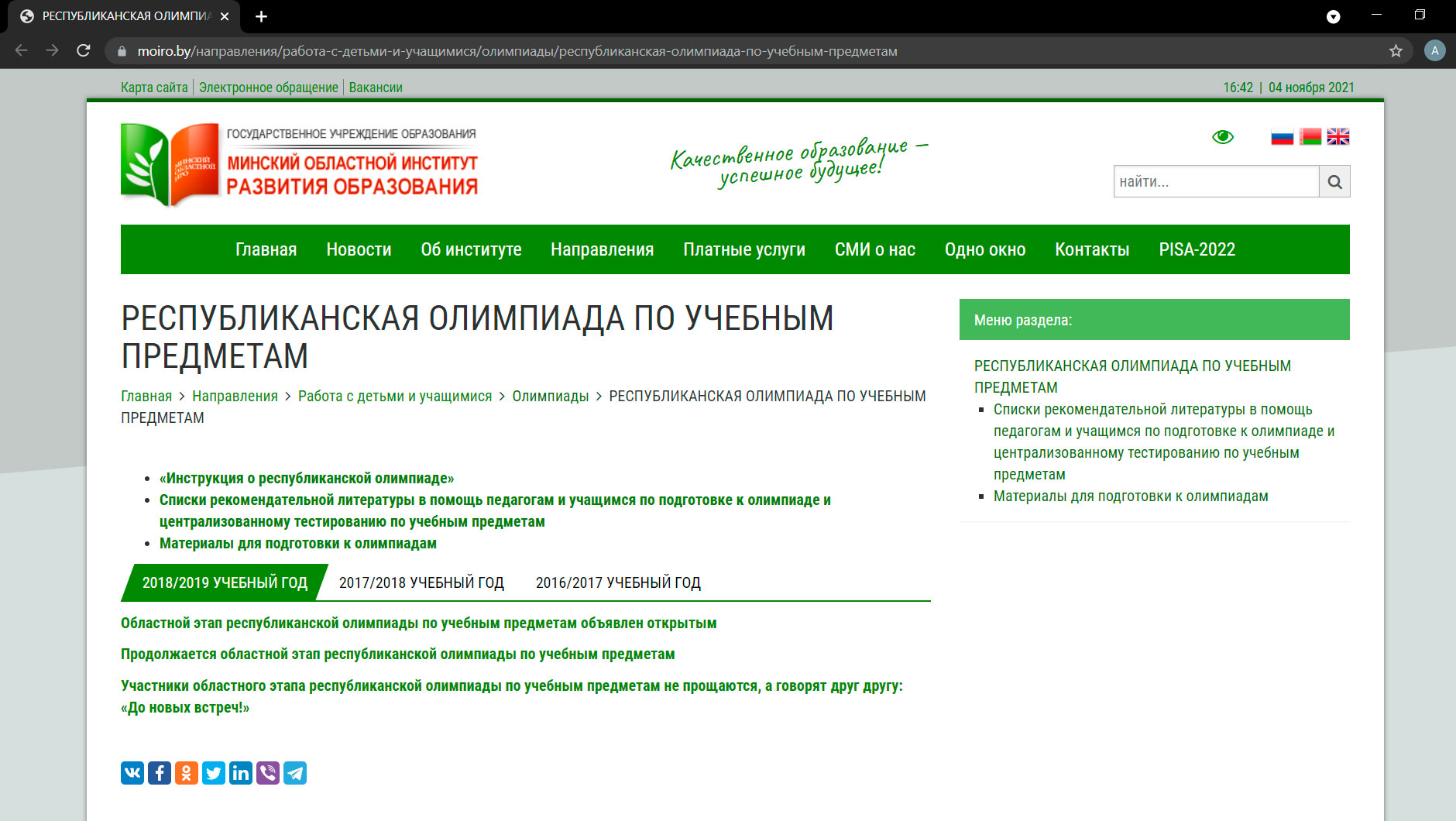The height and width of the screenshot is (821, 1456).
Task: Switch site to English flag language
Action: coord(1338,137)
